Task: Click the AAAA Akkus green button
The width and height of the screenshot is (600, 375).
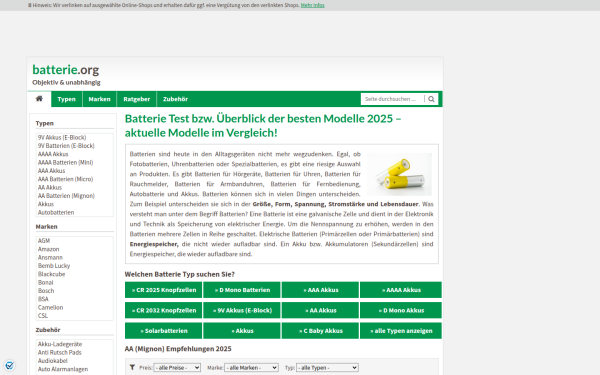Action: [x=401, y=290]
